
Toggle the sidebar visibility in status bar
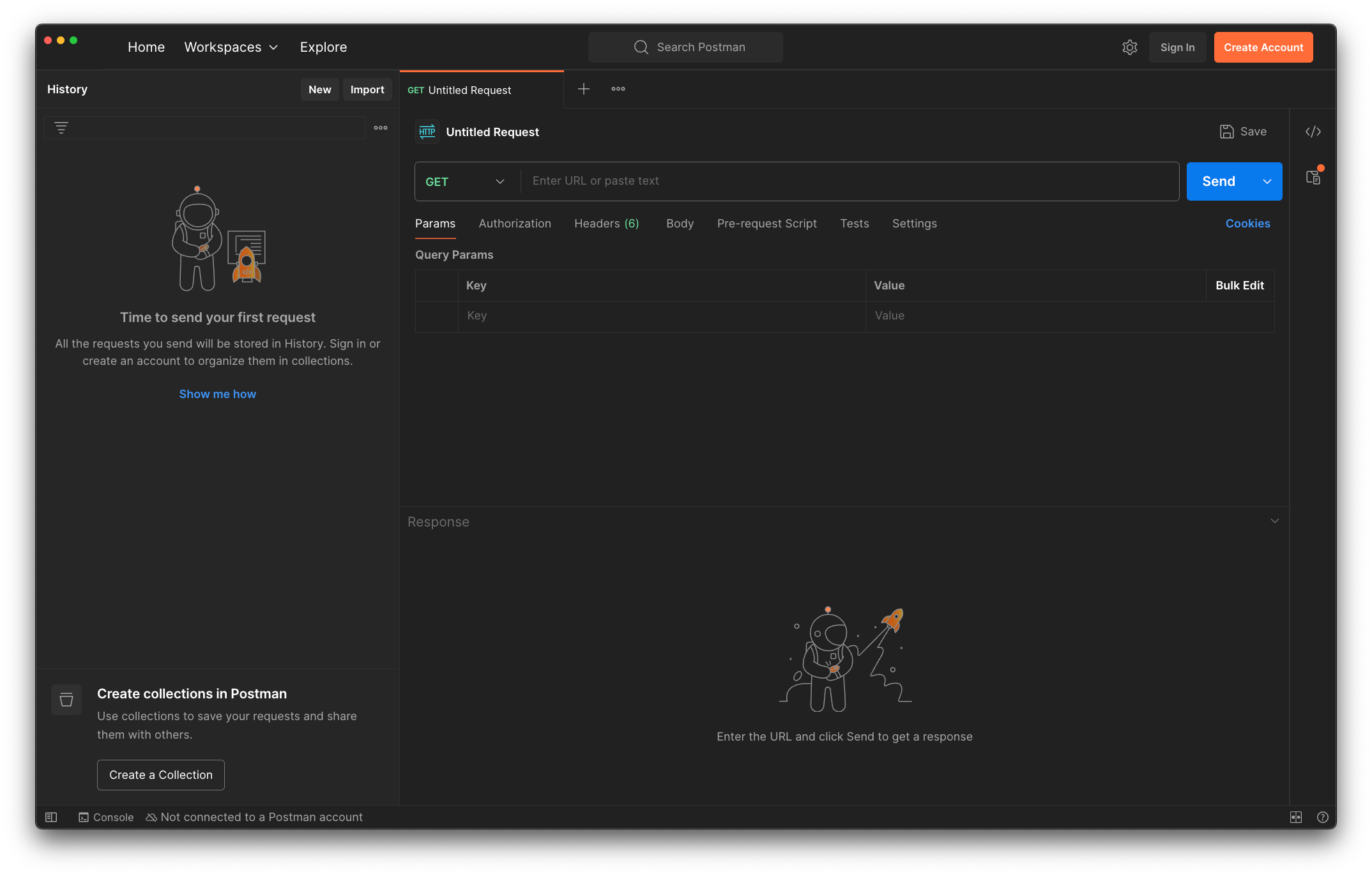51,817
